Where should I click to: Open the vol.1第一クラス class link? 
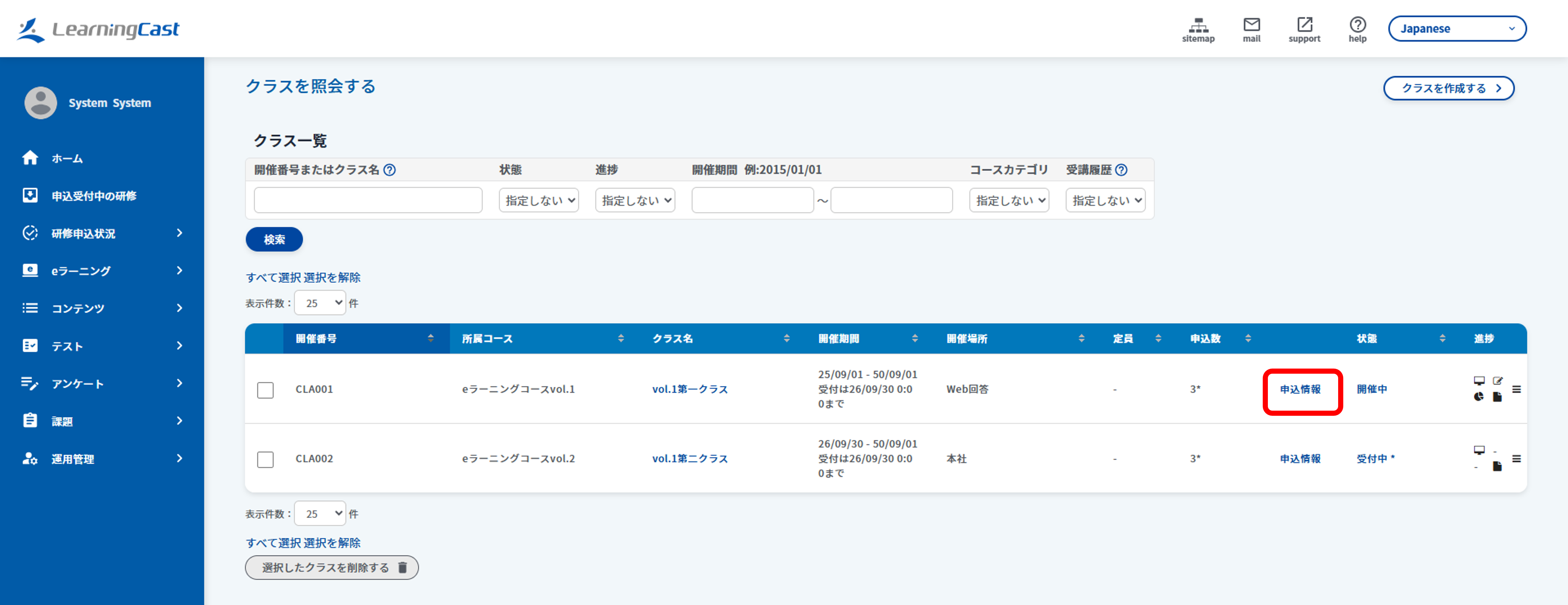690,389
